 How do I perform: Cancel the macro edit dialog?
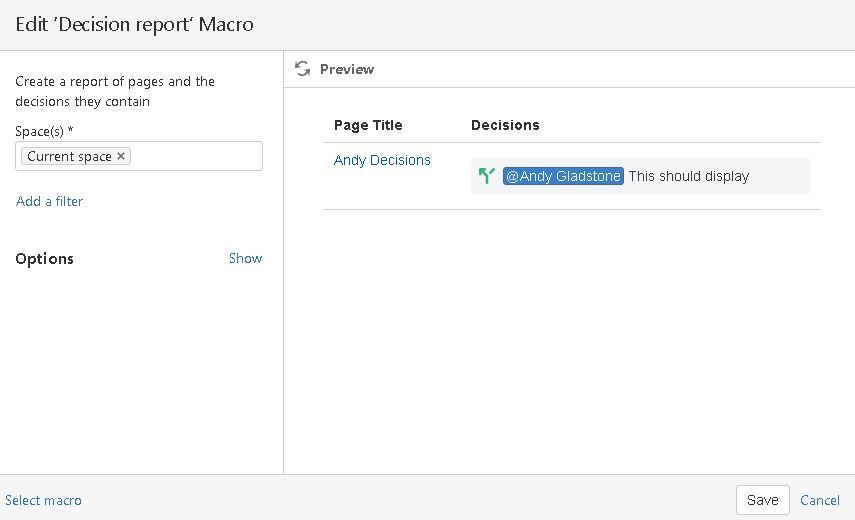[x=820, y=500]
